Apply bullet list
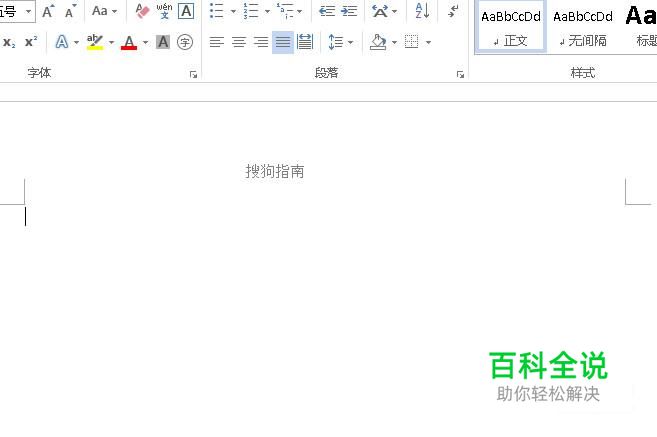 click(x=217, y=11)
